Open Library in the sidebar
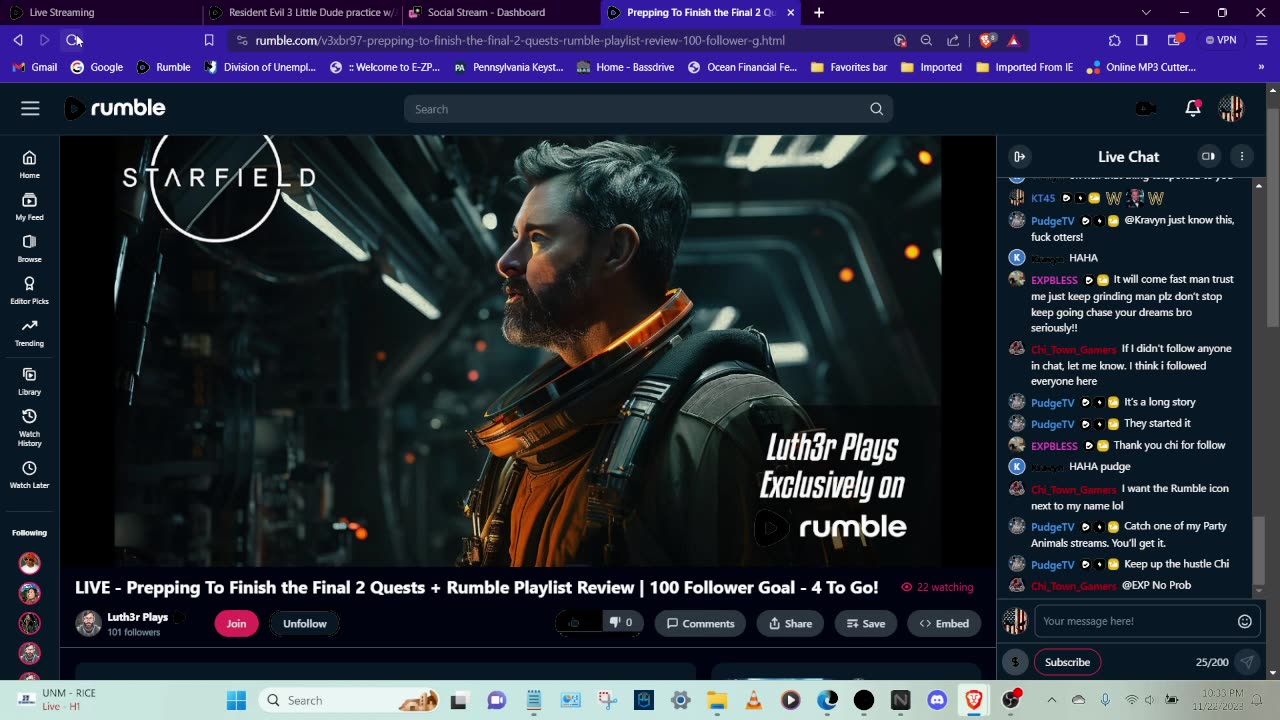The width and height of the screenshot is (1280, 720). pyautogui.click(x=29, y=381)
